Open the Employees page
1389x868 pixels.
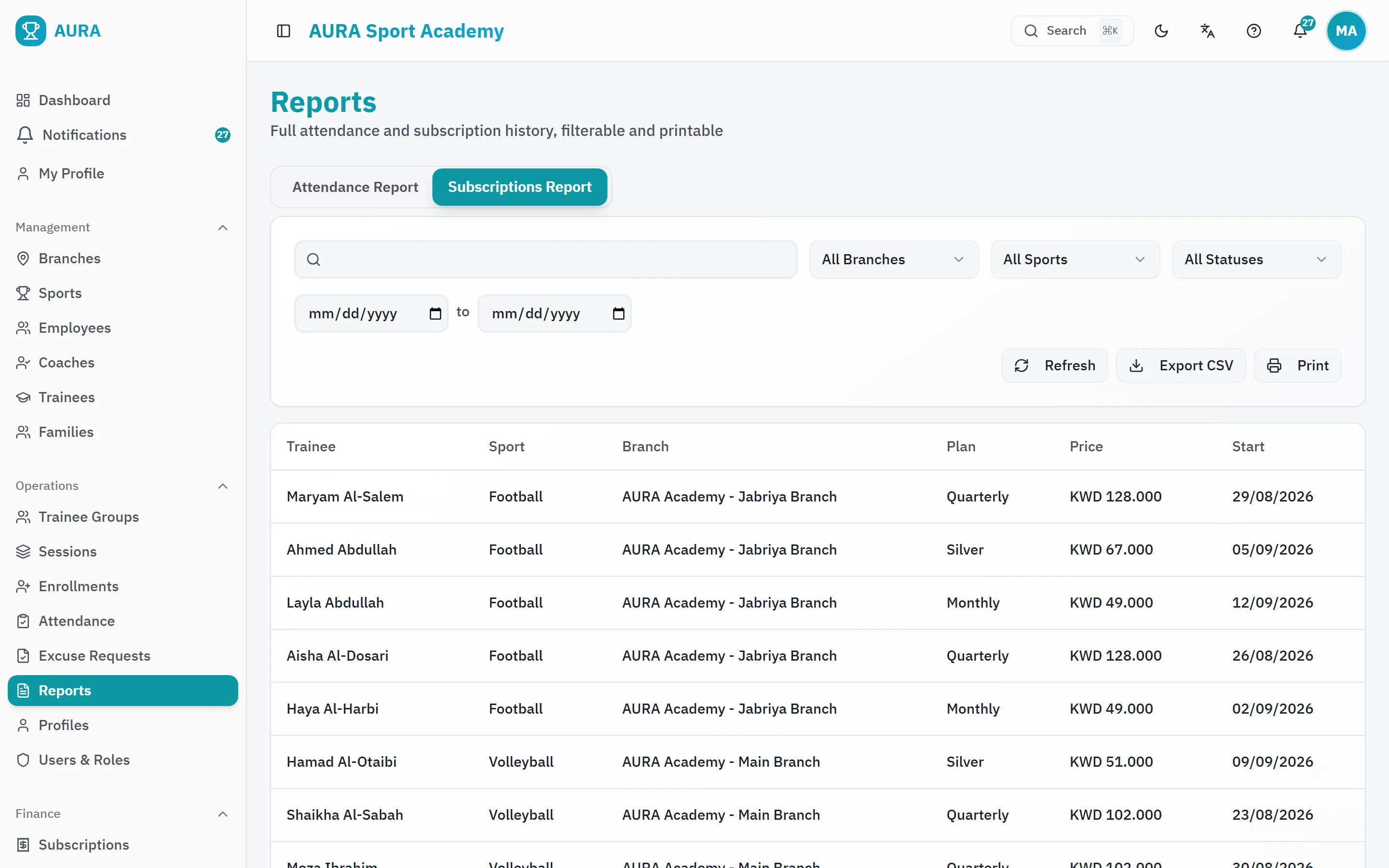[x=123, y=328]
